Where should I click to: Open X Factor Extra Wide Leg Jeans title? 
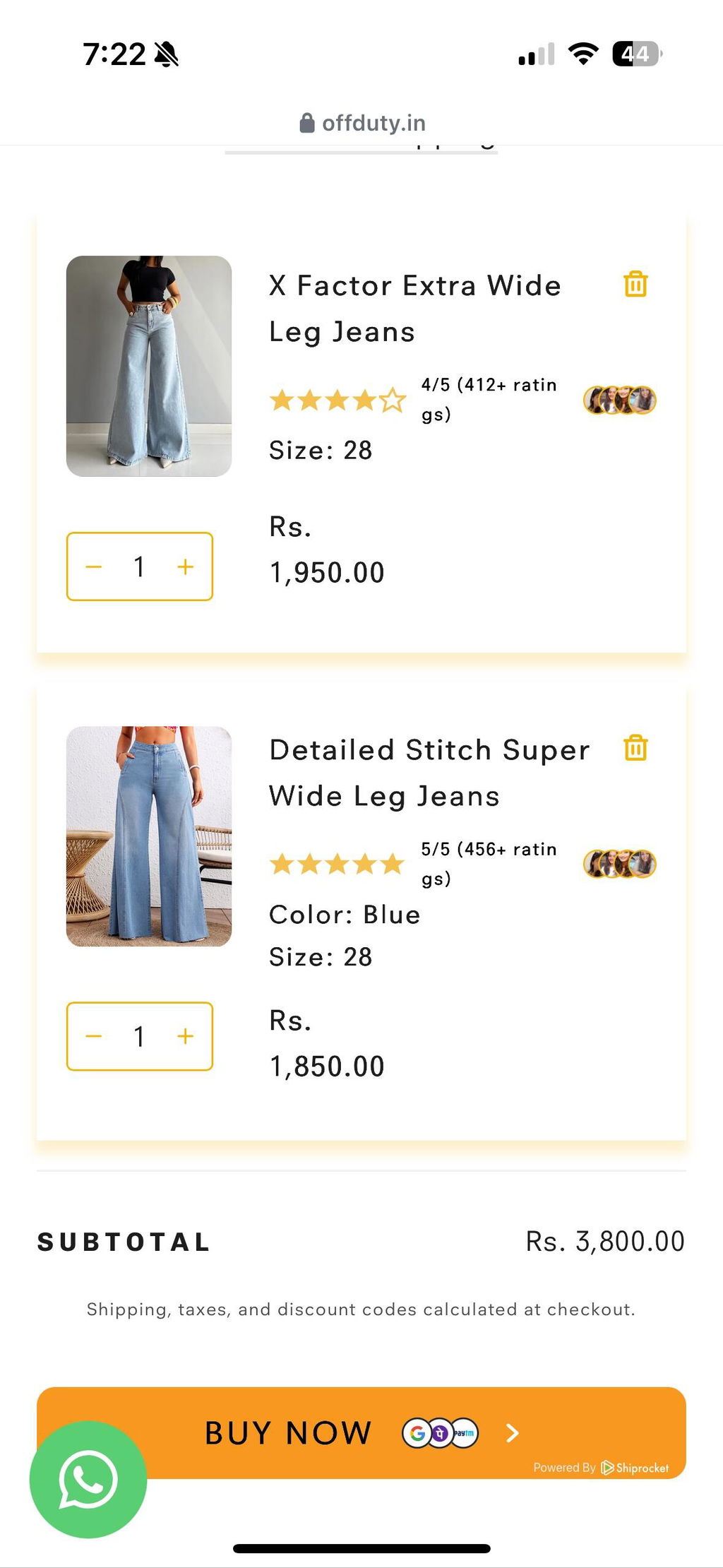point(415,309)
